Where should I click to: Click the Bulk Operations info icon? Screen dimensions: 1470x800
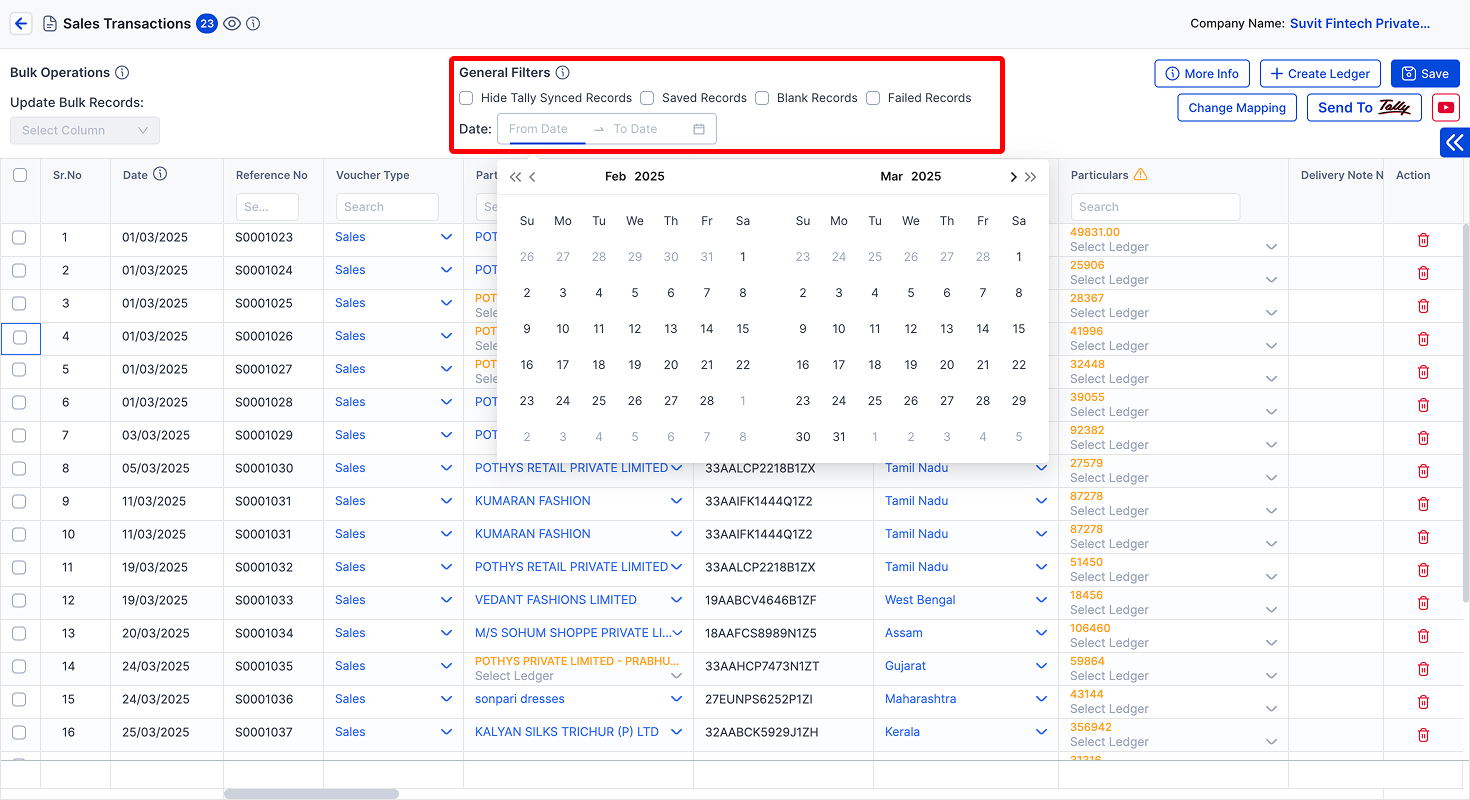(122, 72)
